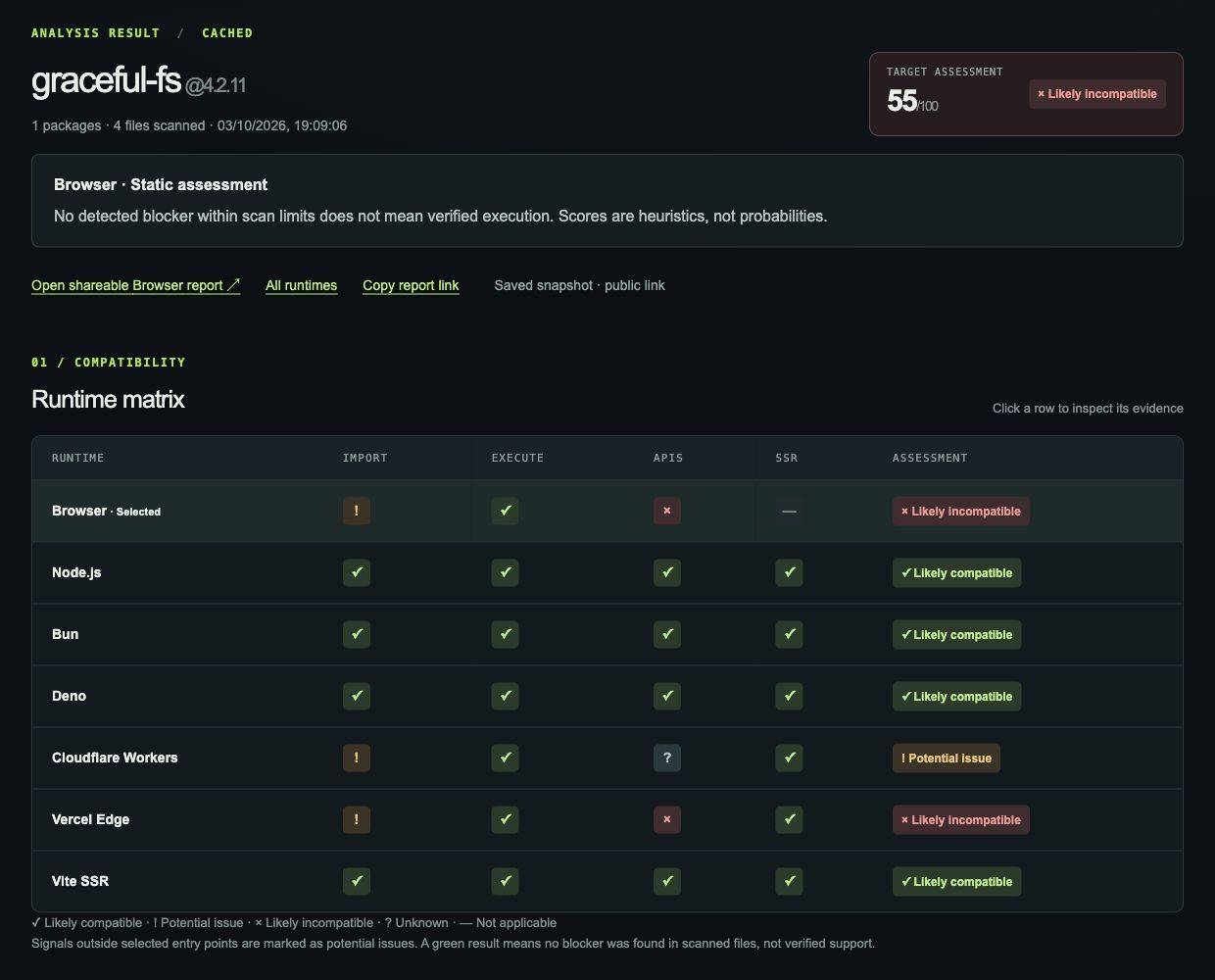
Task: Select the Vercel Edge runtime row
Action: (x=607, y=819)
